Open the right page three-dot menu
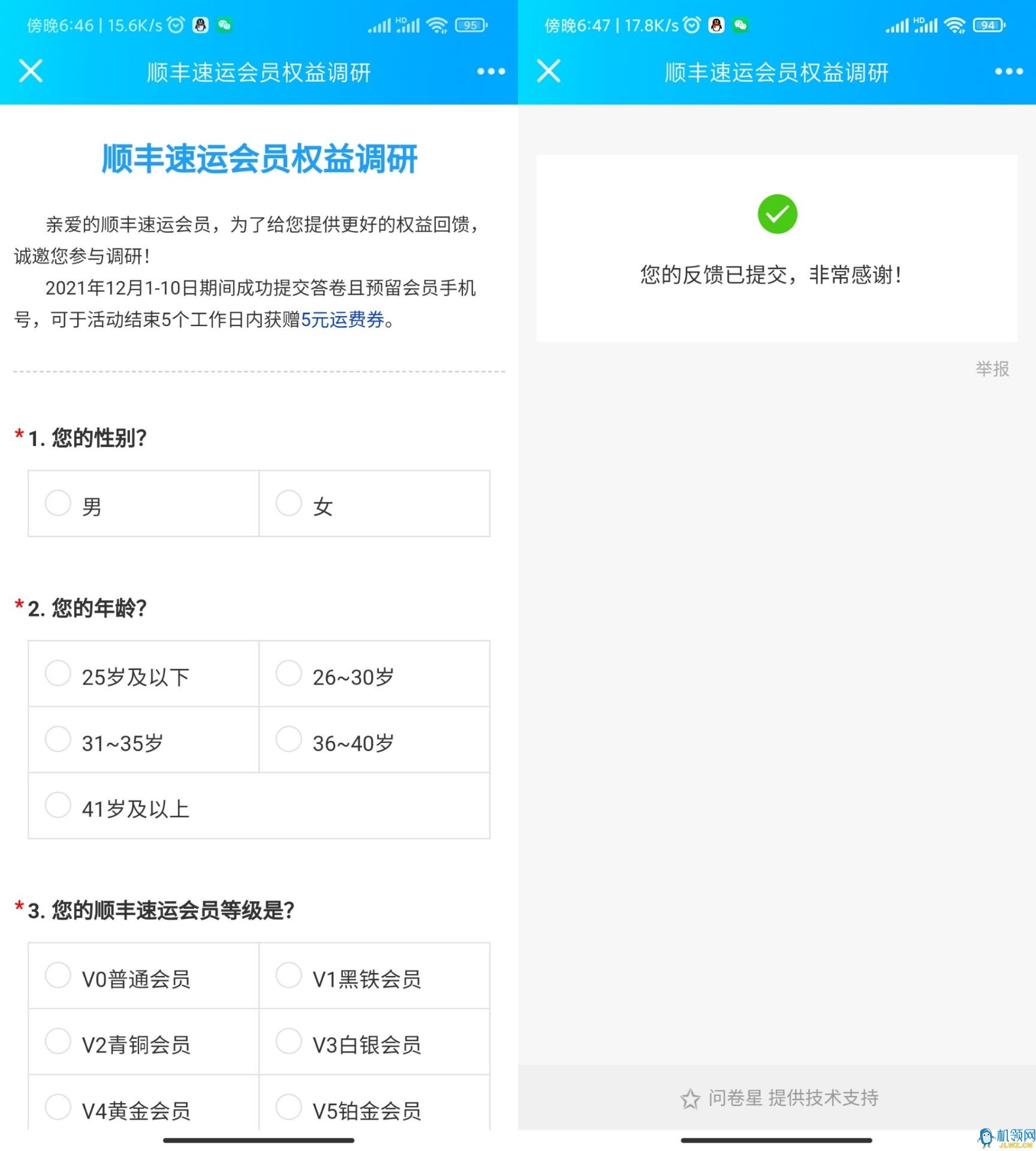The height and width of the screenshot is (1151, 1036). 1009,71
